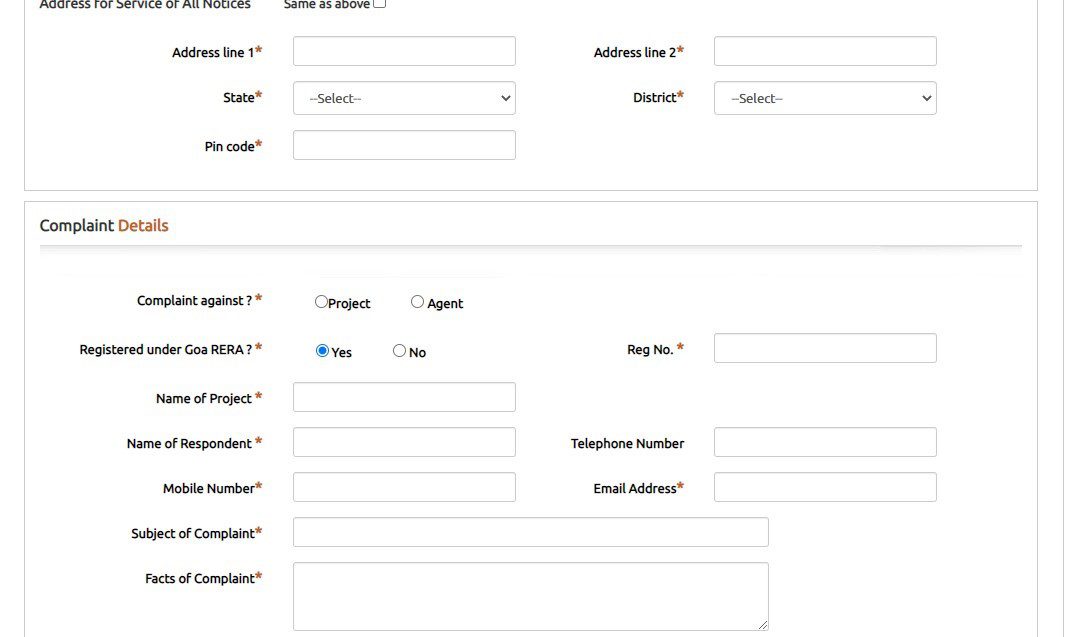Click the Name of Respondent field

coord(404,442)
